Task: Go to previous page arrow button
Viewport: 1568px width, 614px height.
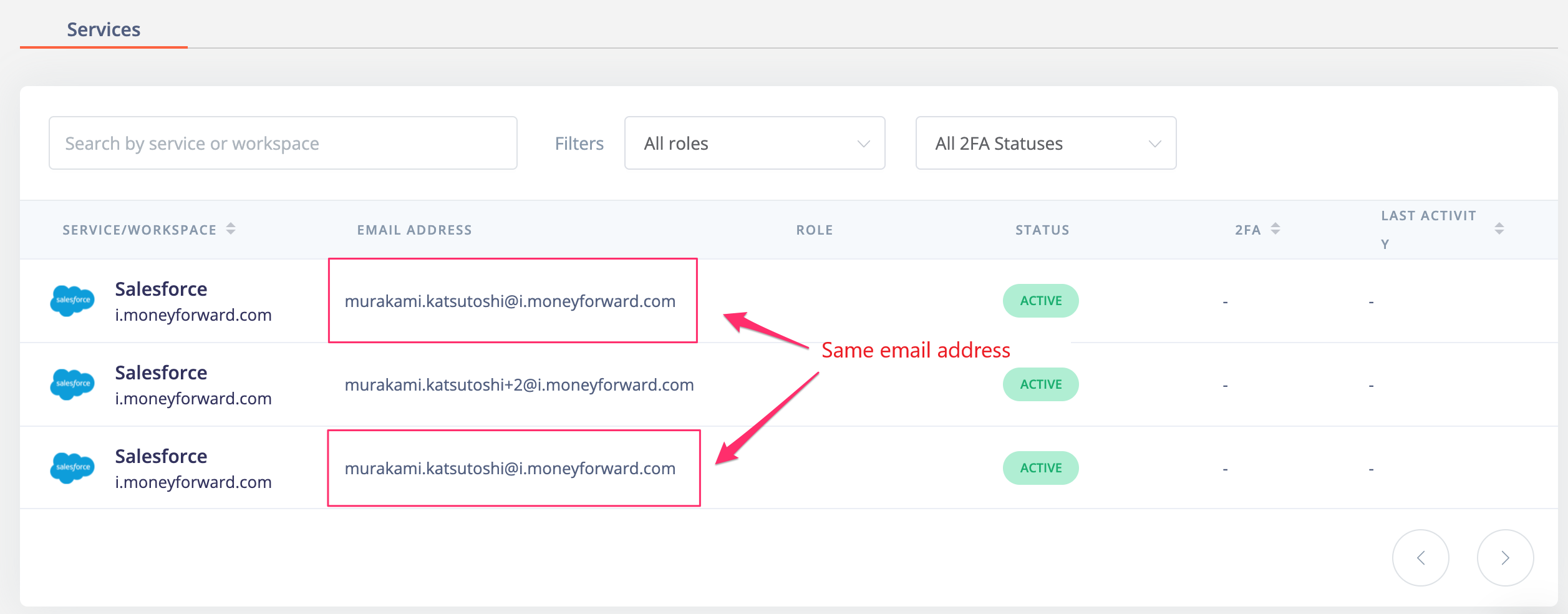Action: tap(1421, 558)
